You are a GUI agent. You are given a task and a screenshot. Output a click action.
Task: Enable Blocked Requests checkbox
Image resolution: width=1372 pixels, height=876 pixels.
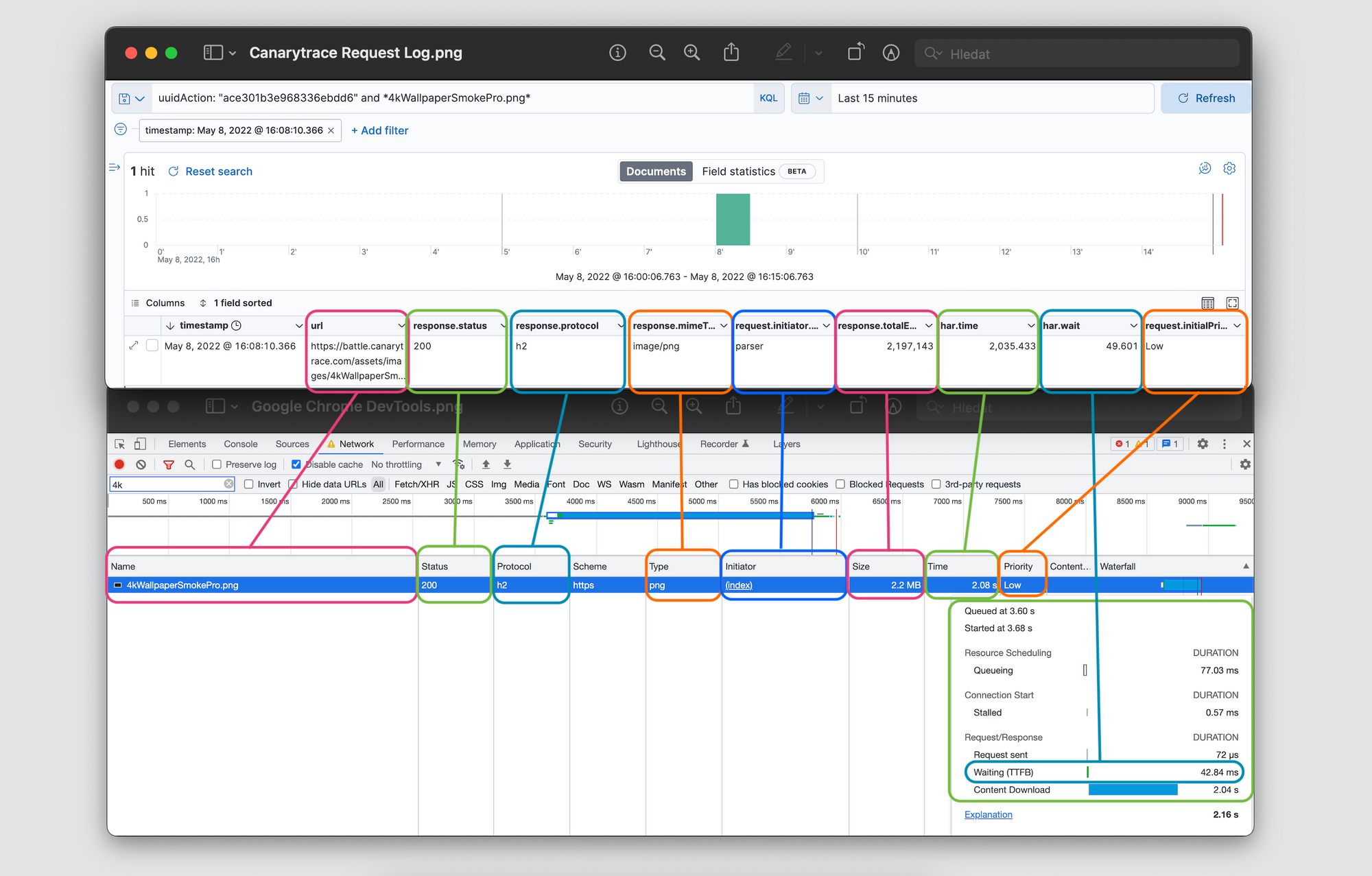click(840, 484)
